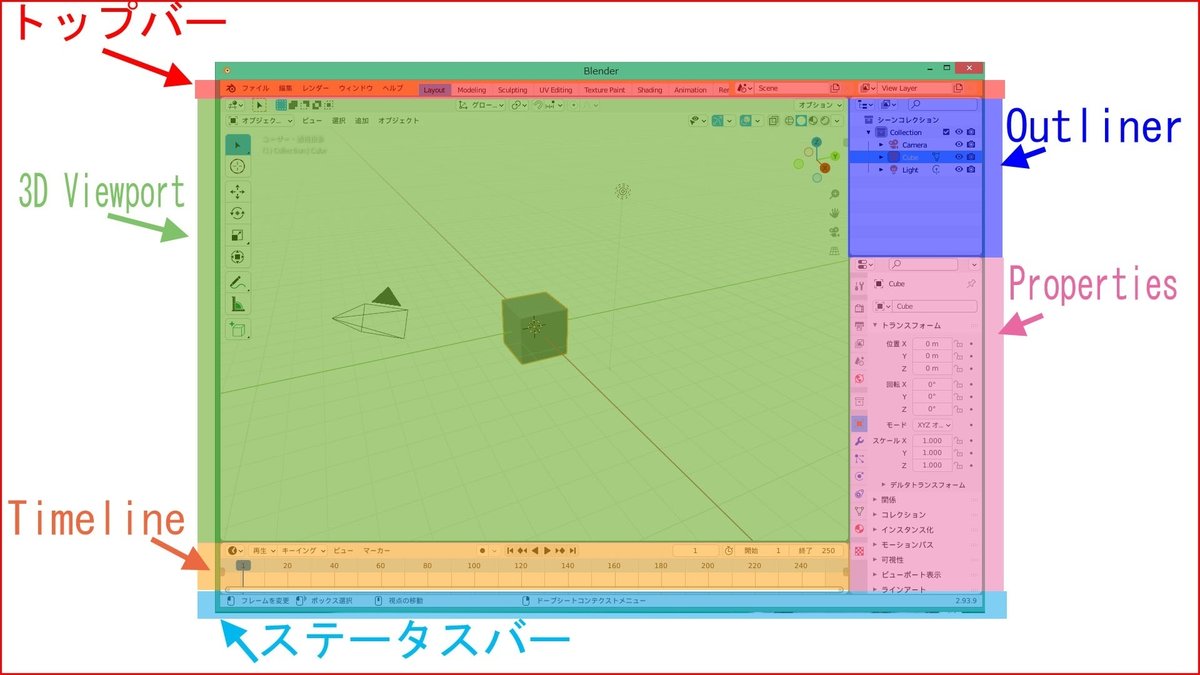Select the Scale tool
Viewport: 1200px width, 675px height.
pyautogui.click(x=237, y=235)
